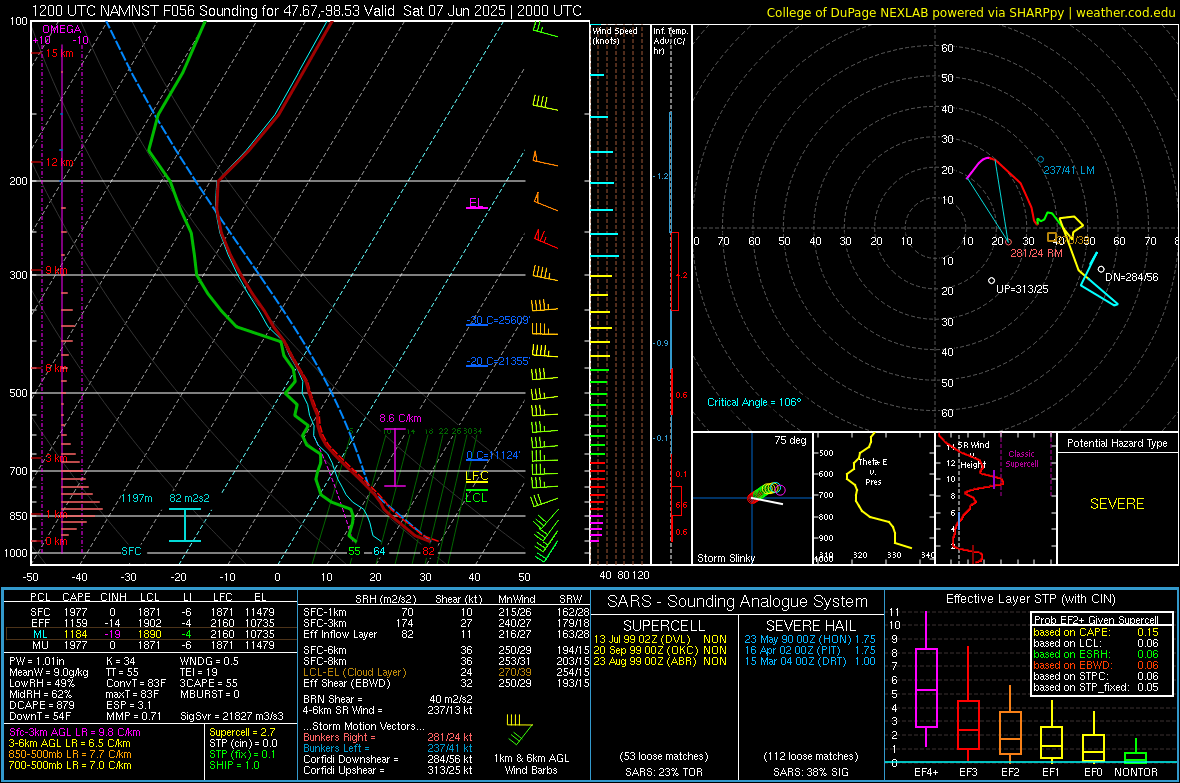Screen dimensions: 1180x783
Task: Click the SHIP = 1.0 value
Action: click(x=234, y=765)
